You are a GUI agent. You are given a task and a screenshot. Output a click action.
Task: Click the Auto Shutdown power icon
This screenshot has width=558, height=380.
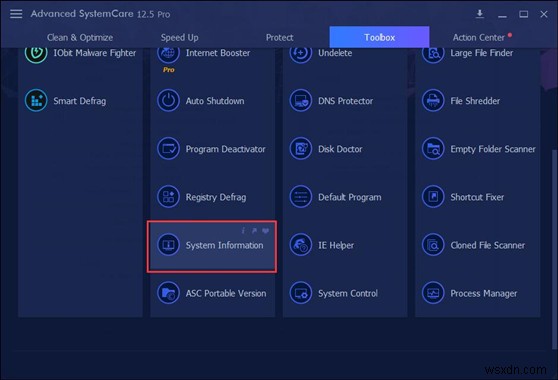[x=168, y=101]
